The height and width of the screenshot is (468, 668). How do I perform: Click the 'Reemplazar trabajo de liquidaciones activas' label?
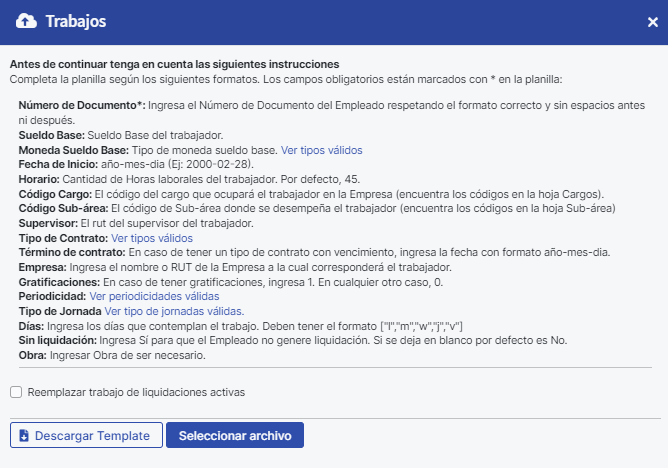[x=135, y=392]
